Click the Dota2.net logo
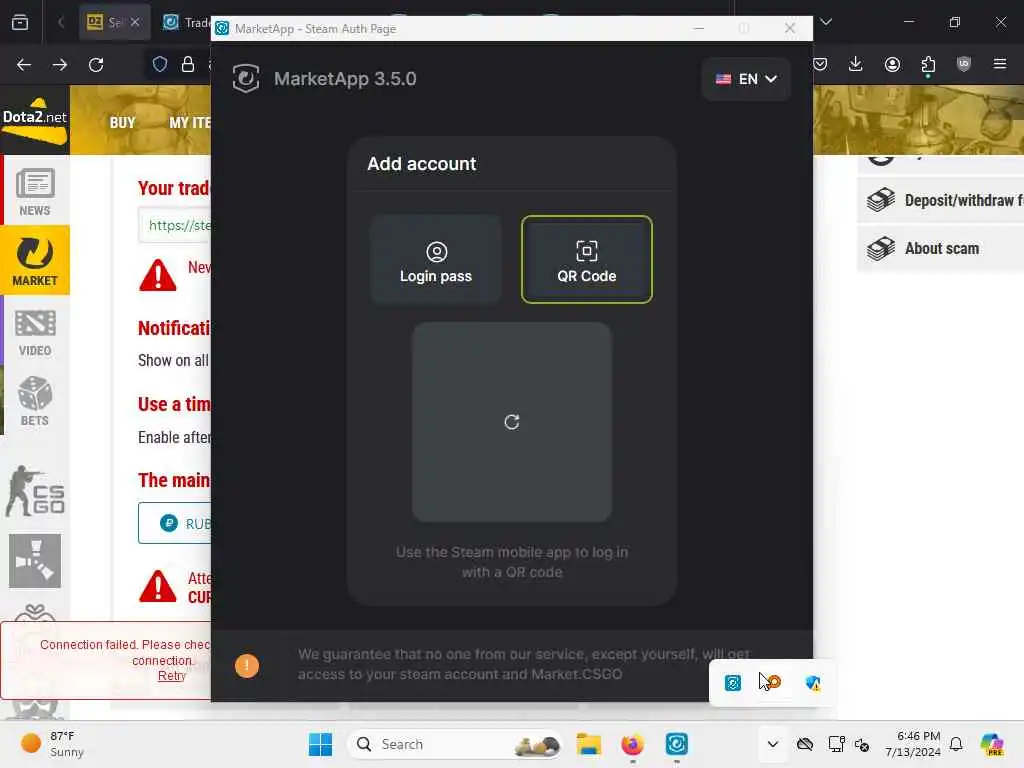 click(35, 120)
